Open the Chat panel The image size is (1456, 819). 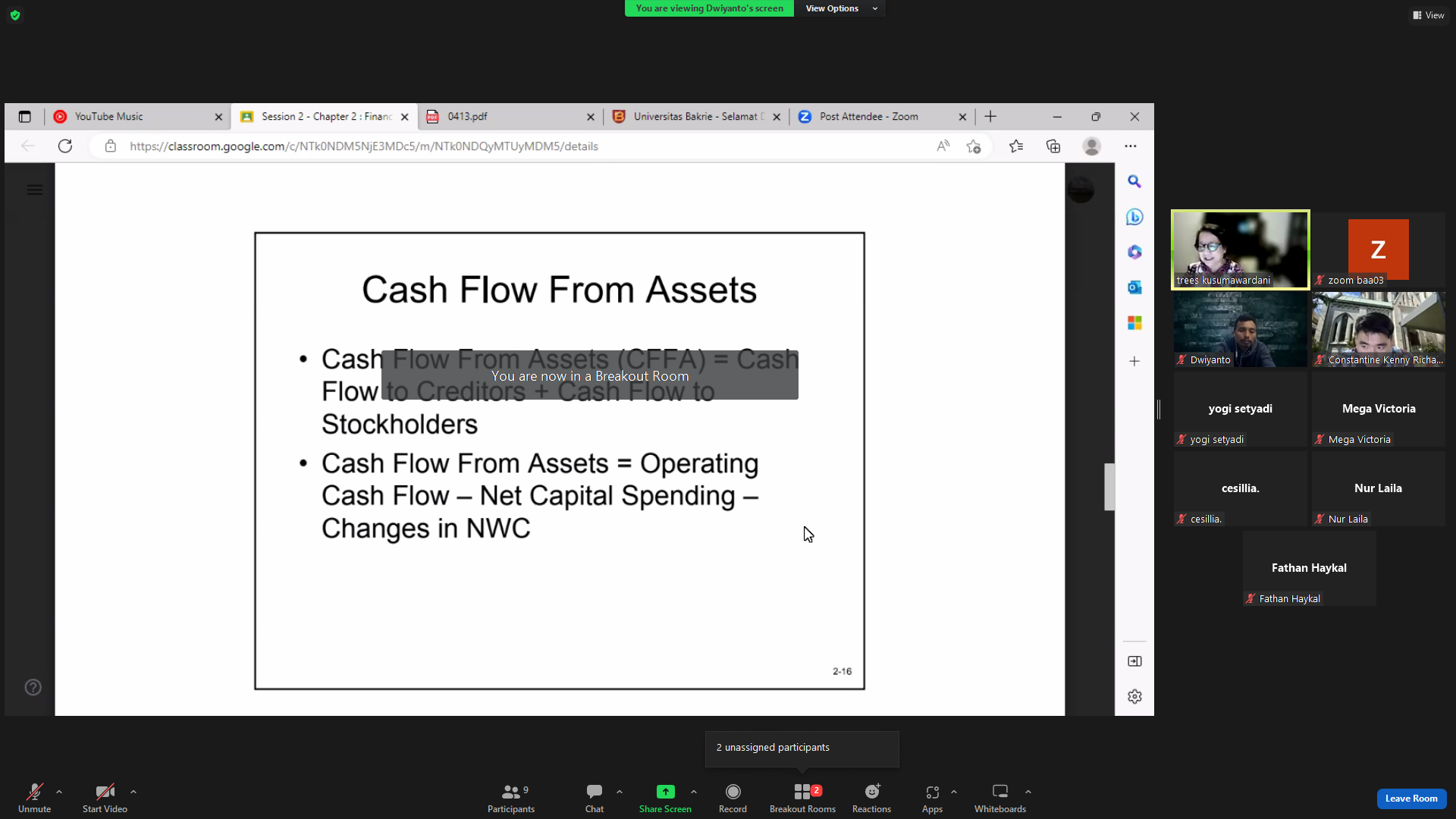pyautogui.click(x=595, y=798)
